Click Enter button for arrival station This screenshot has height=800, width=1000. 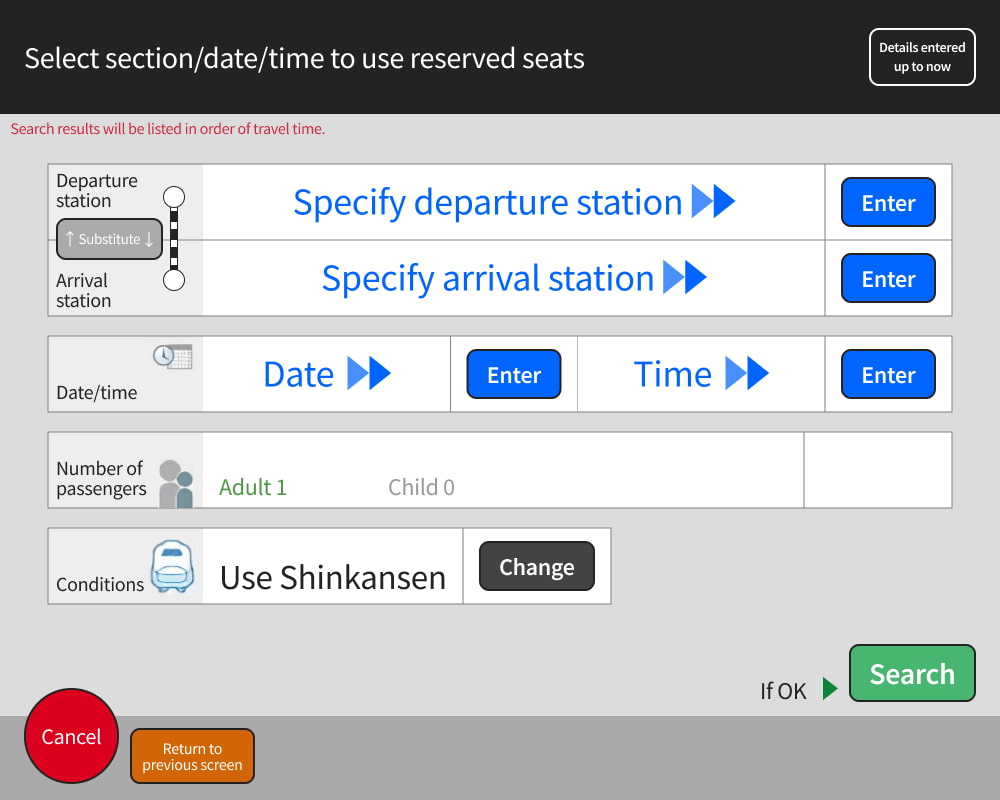click(x=888, y=278)
